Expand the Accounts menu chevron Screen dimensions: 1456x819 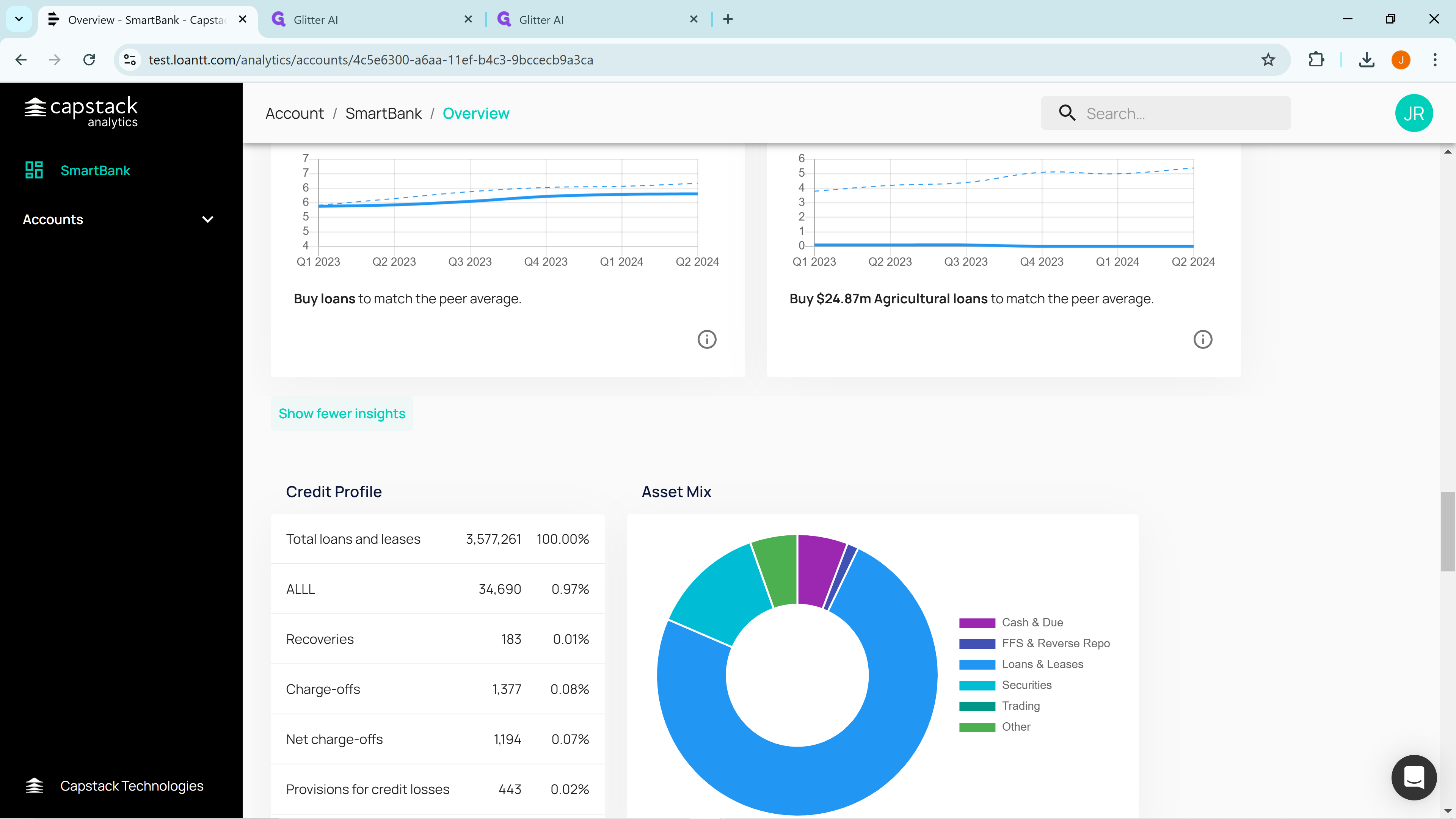pos(207,219)
